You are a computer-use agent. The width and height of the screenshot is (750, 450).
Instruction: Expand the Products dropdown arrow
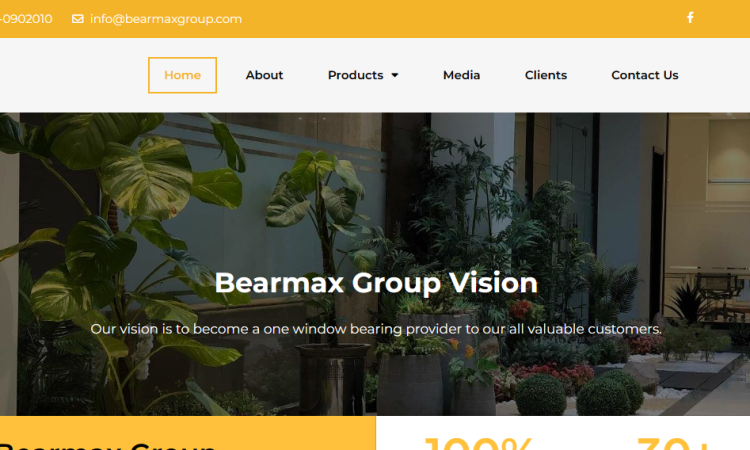(x=395, y=75)
